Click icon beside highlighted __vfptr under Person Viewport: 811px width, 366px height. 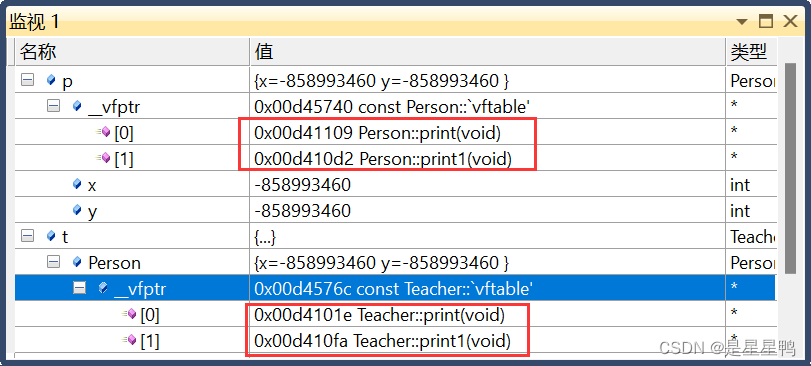click(x=103, y=288)
